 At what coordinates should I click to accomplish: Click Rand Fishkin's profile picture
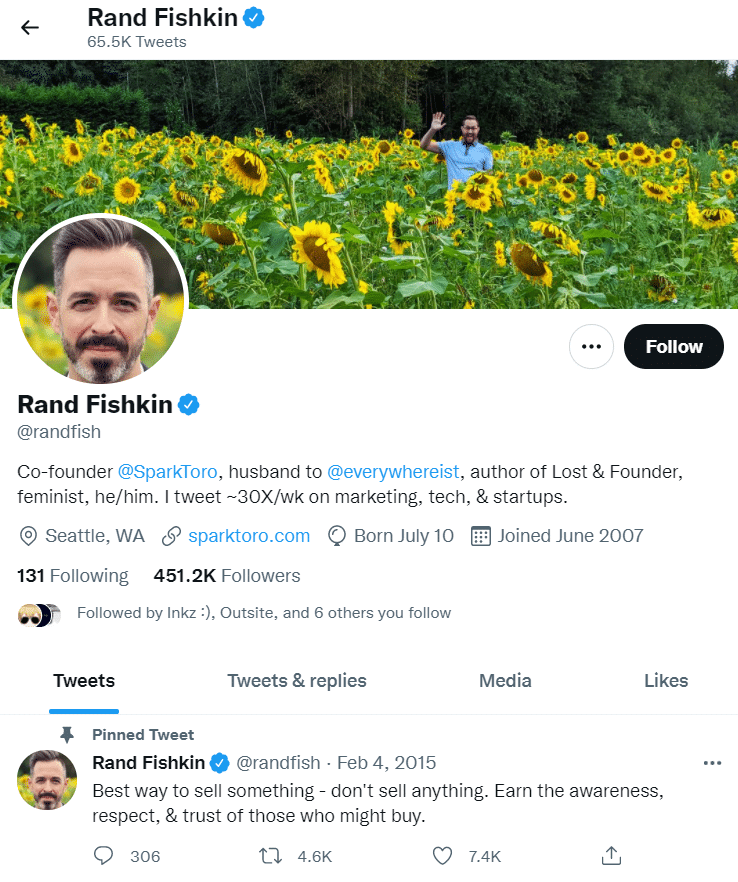[x=101, y=297]
